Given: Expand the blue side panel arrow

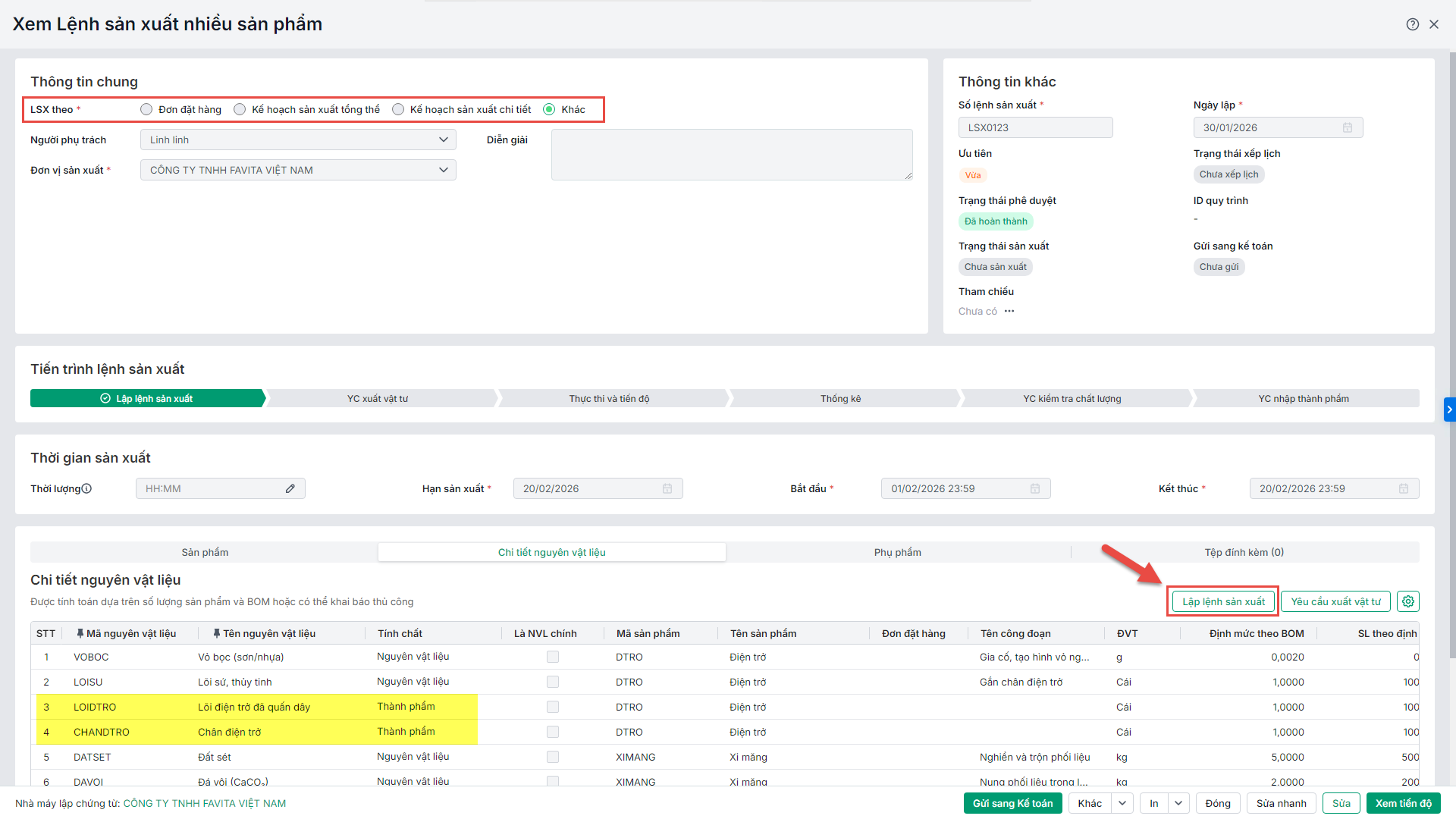Looking at the screenshot, I should pyautogui.click(x=1449, y=409).
